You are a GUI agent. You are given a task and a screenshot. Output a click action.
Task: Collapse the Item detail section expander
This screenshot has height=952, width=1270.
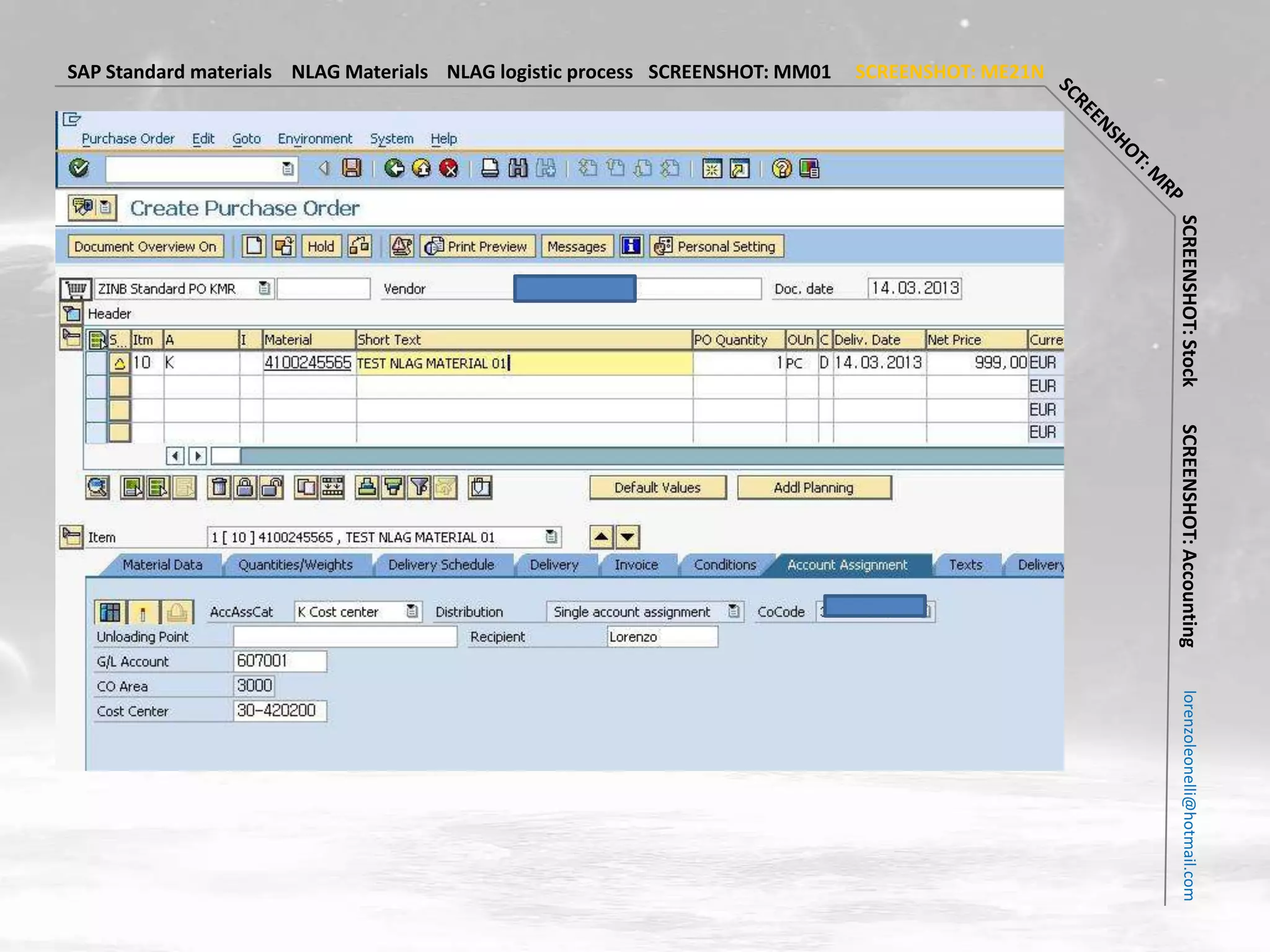click(x=71, y=537)
